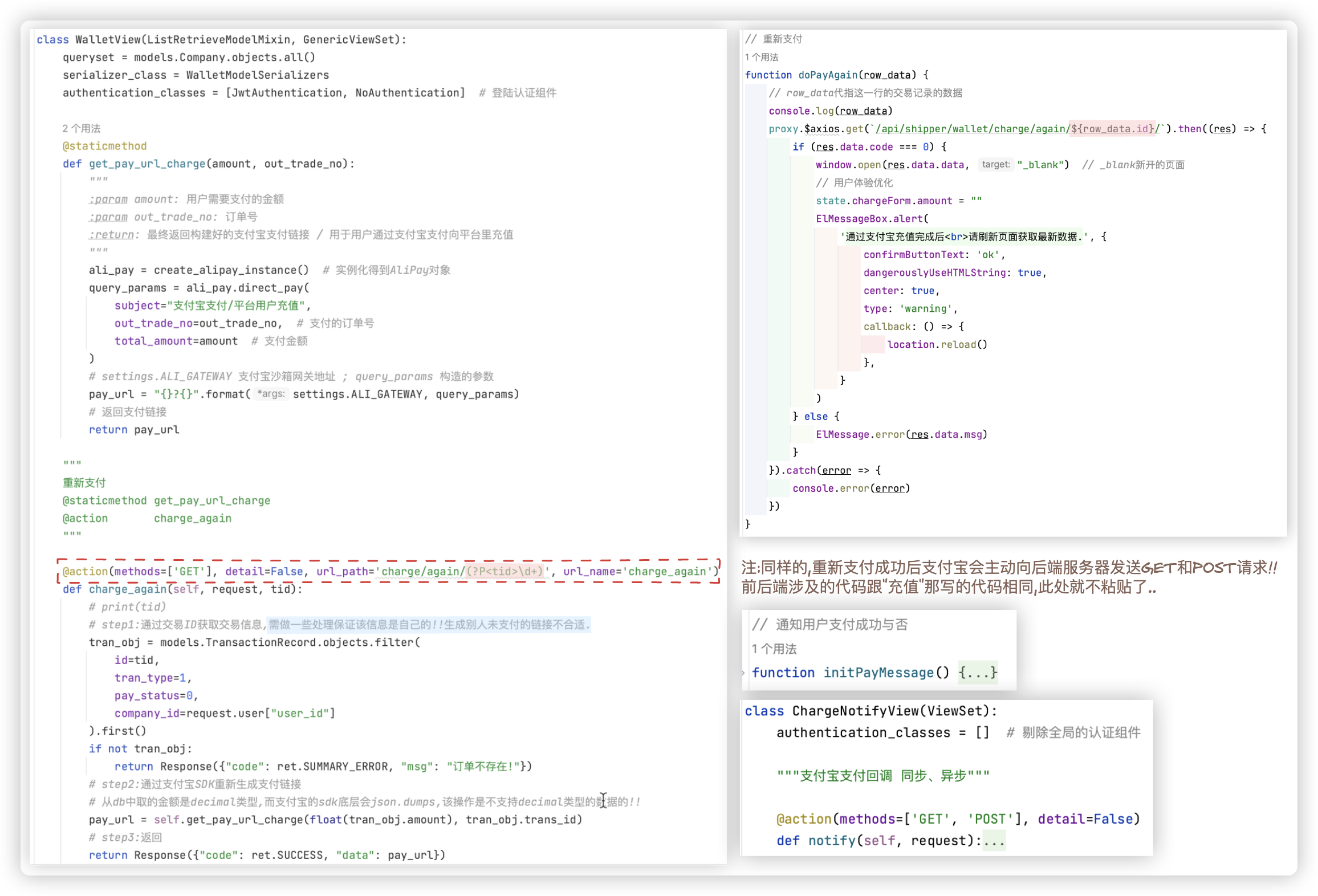Unfold the collapsed notify method body

click(x=994, y=841)
